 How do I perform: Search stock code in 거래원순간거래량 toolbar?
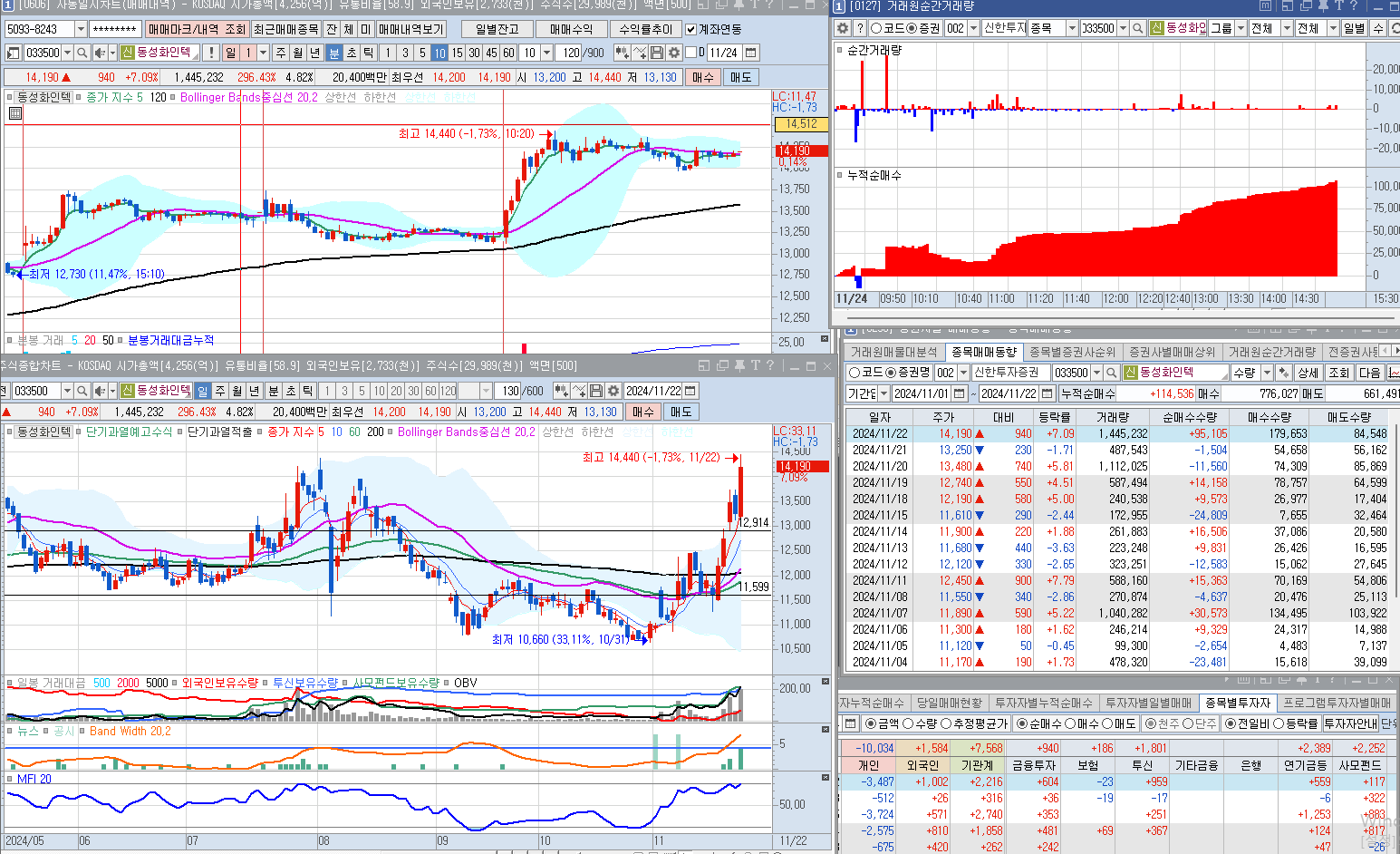click(x=1138, y=28)
